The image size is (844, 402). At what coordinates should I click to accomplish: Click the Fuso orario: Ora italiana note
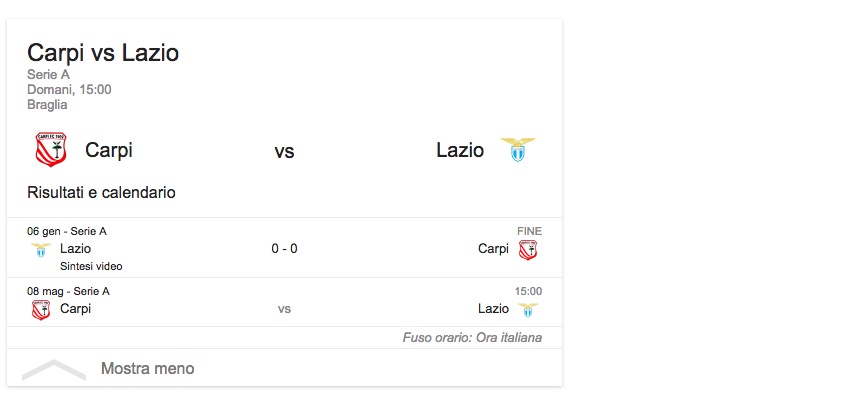click(472, 338)
